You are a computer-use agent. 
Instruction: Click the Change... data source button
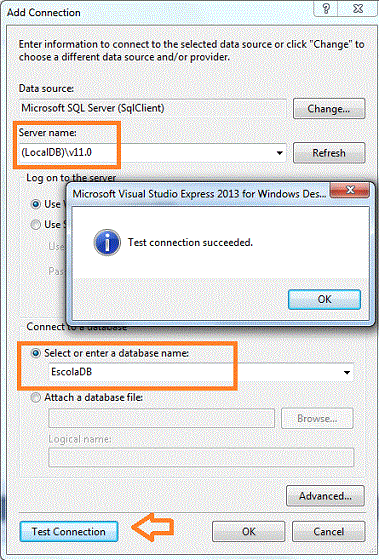tap(329, 109)
